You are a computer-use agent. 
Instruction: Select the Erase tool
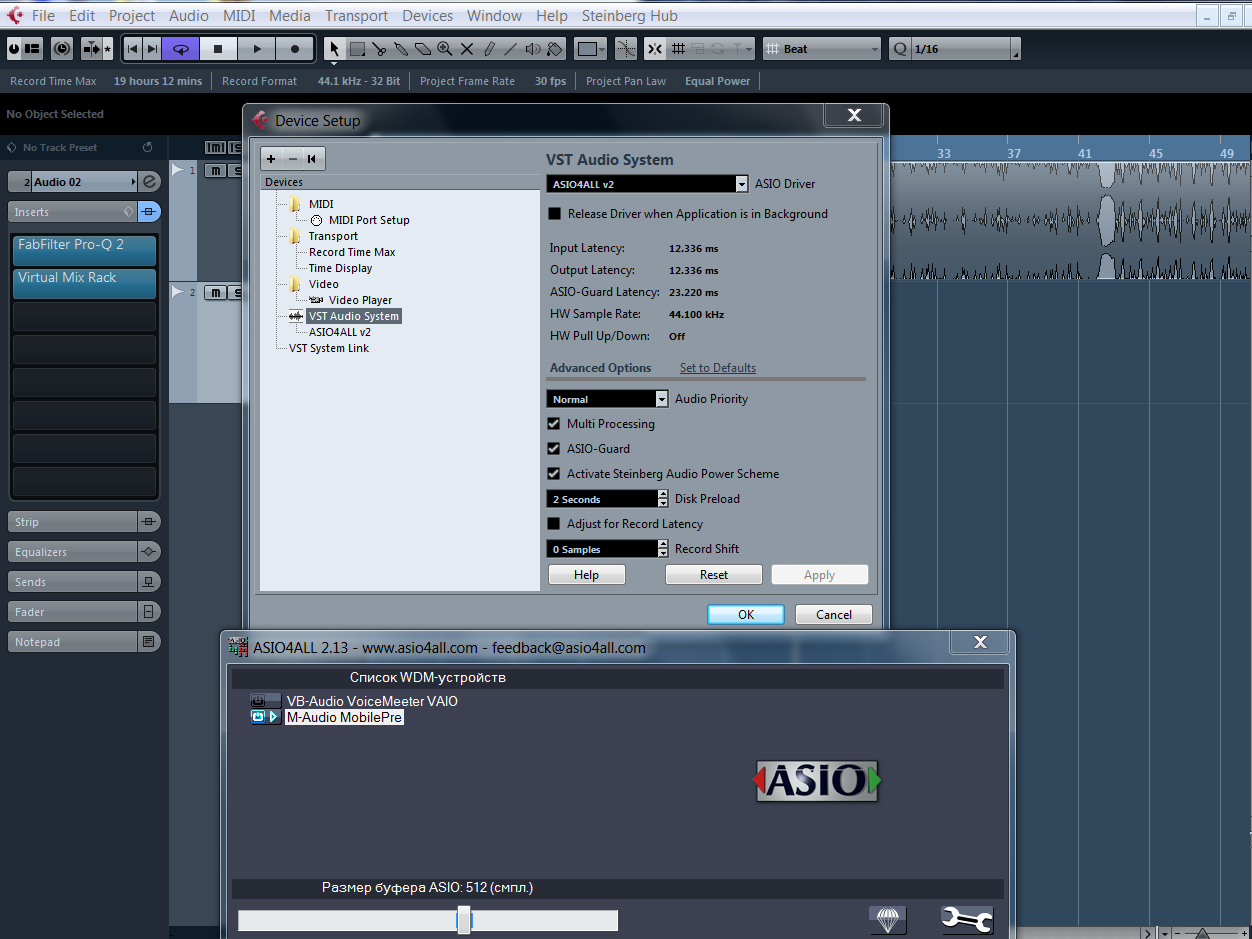tap(422, 48)
